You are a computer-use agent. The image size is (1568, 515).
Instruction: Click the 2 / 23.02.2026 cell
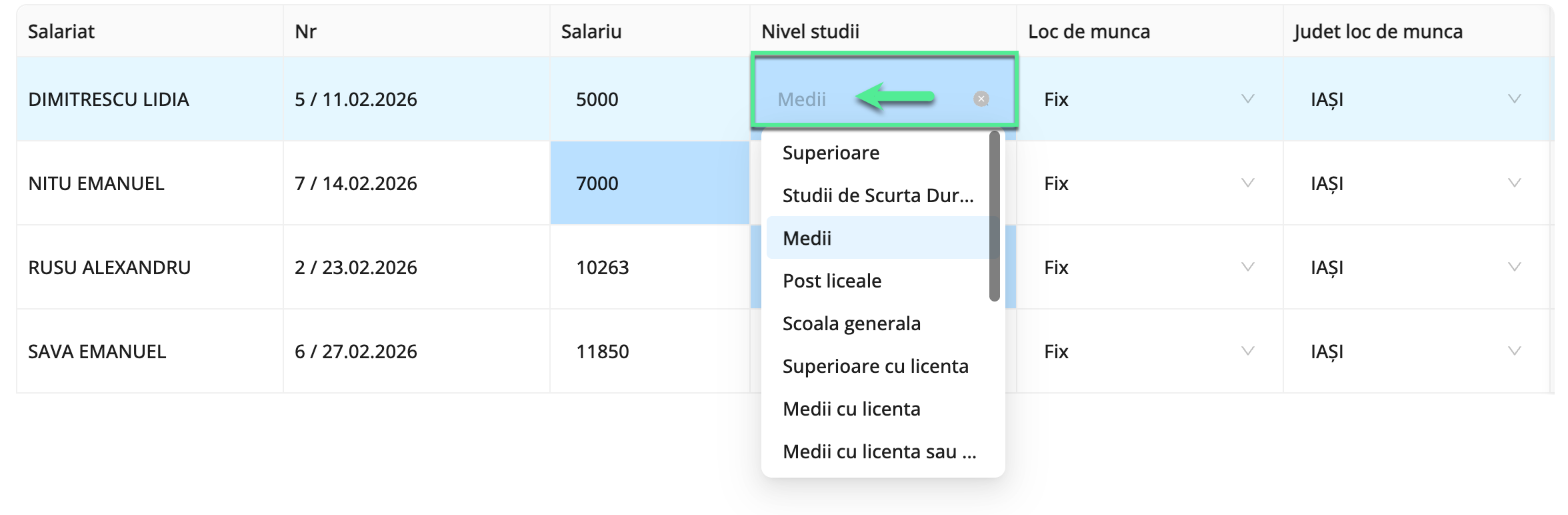(417, 268)
